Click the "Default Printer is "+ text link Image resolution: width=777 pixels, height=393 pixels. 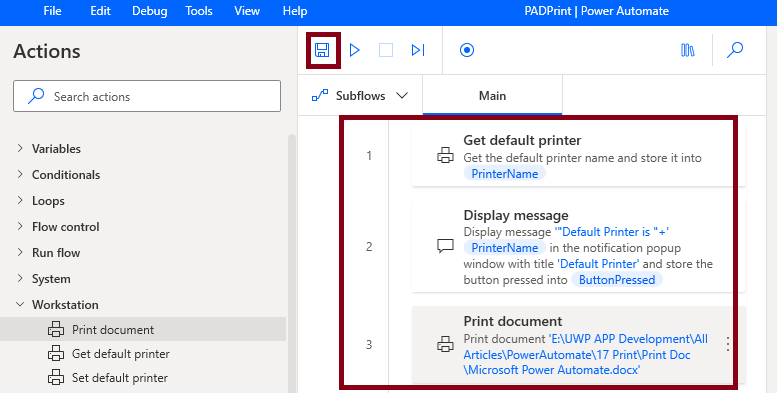point(611,231)
